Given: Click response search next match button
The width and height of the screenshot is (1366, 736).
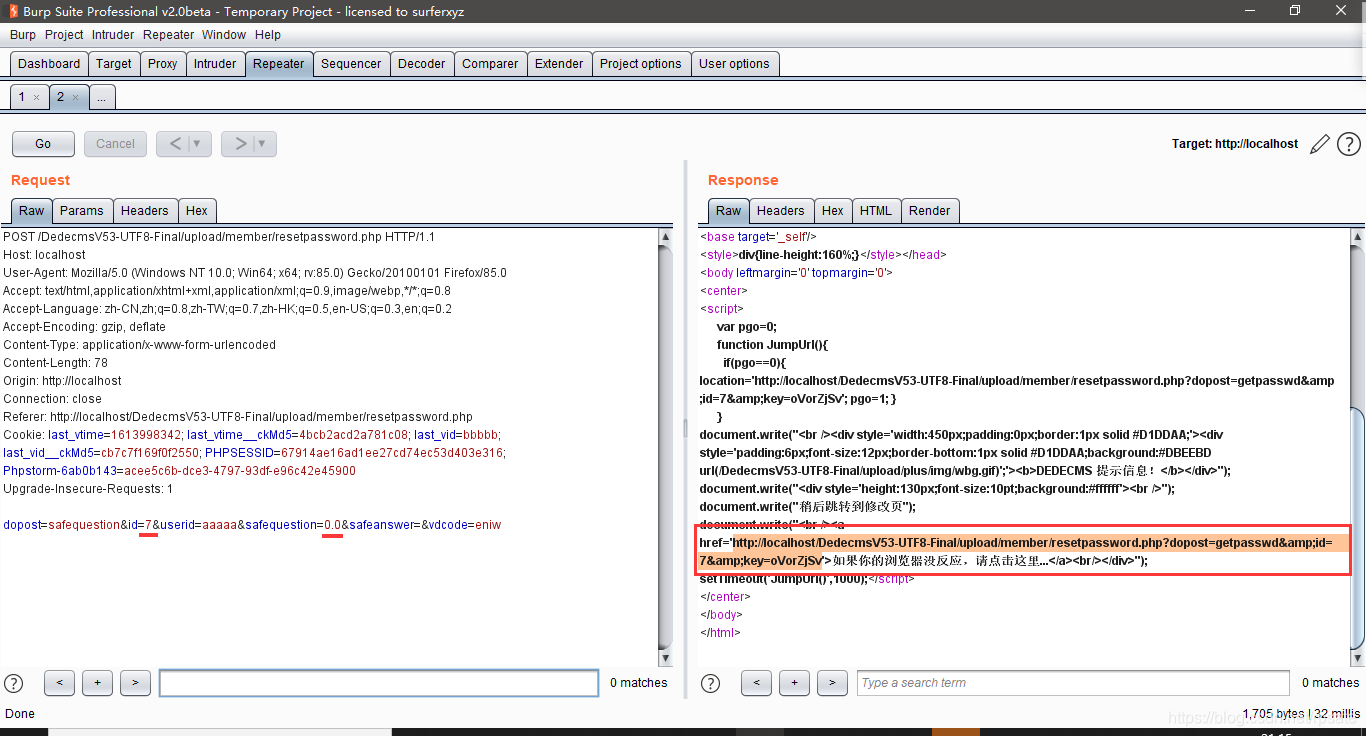Looking at the screenshot, I should tap(832, 683).
